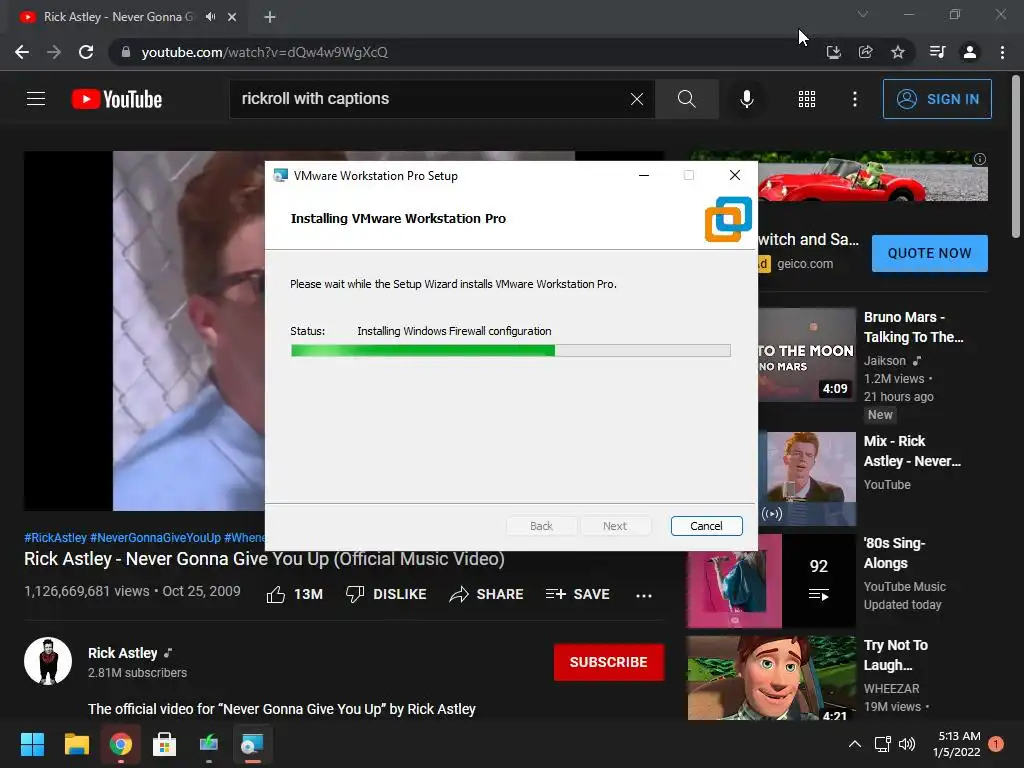Image resolution: width=1024 pixels, height=768 pixels.
Task: Save the video to a playlist
Action: (577, 594)
